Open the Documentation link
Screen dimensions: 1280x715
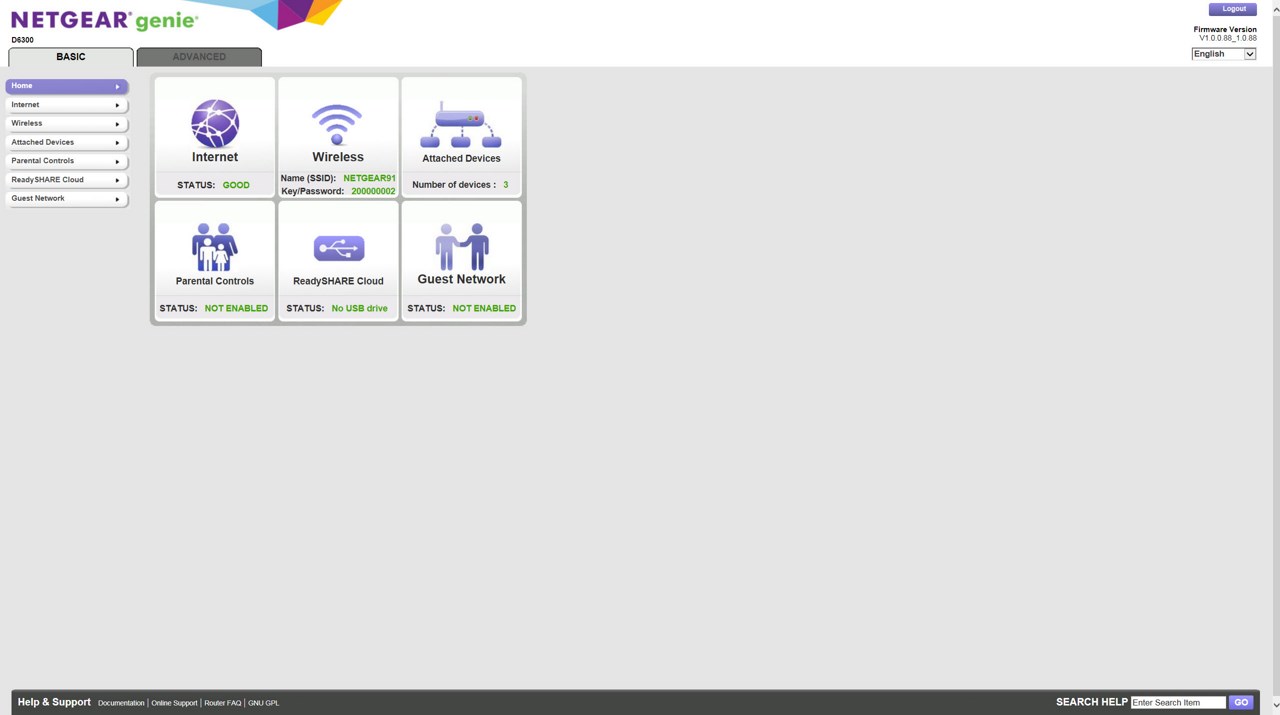coord(121,703)
